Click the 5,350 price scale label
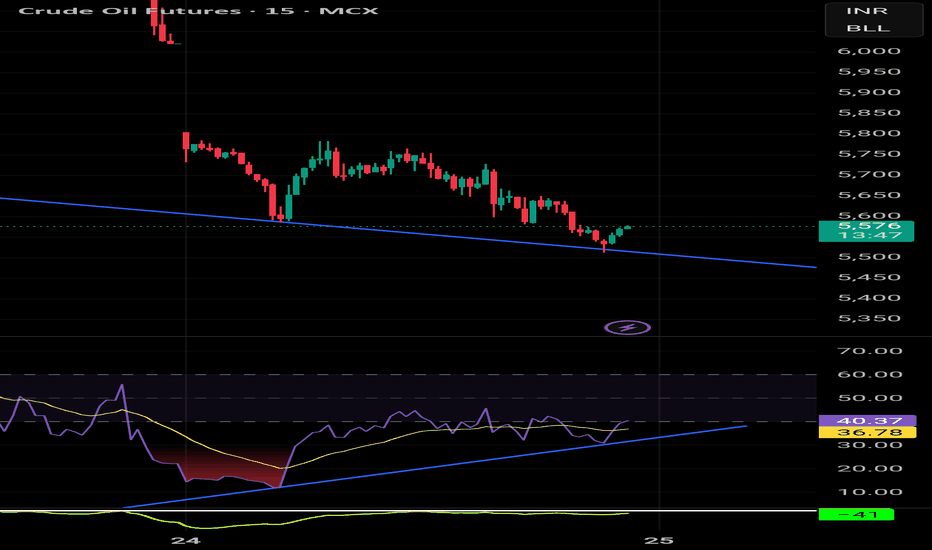Screen dimensions: 932x550 tap(869, 319)
